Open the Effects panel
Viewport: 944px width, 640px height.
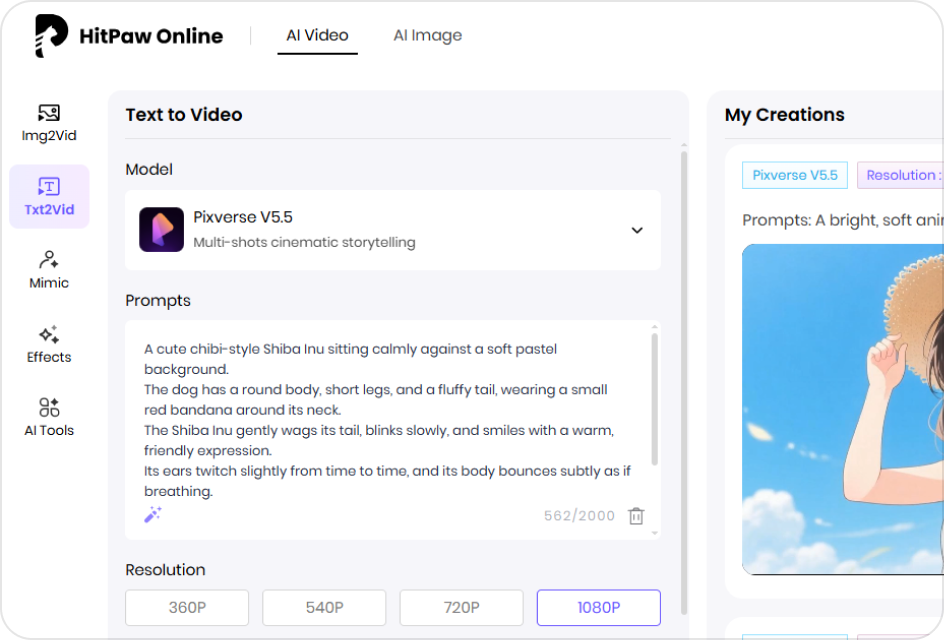[49, 344]
